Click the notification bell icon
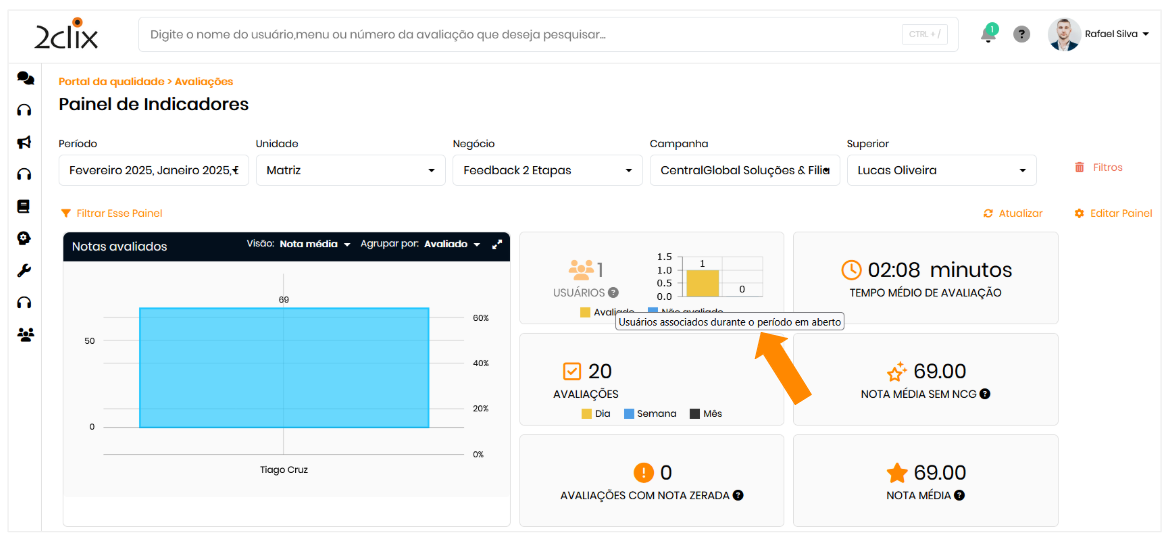This screenshot has height=539, width=1170. click(x=988, y=34)
